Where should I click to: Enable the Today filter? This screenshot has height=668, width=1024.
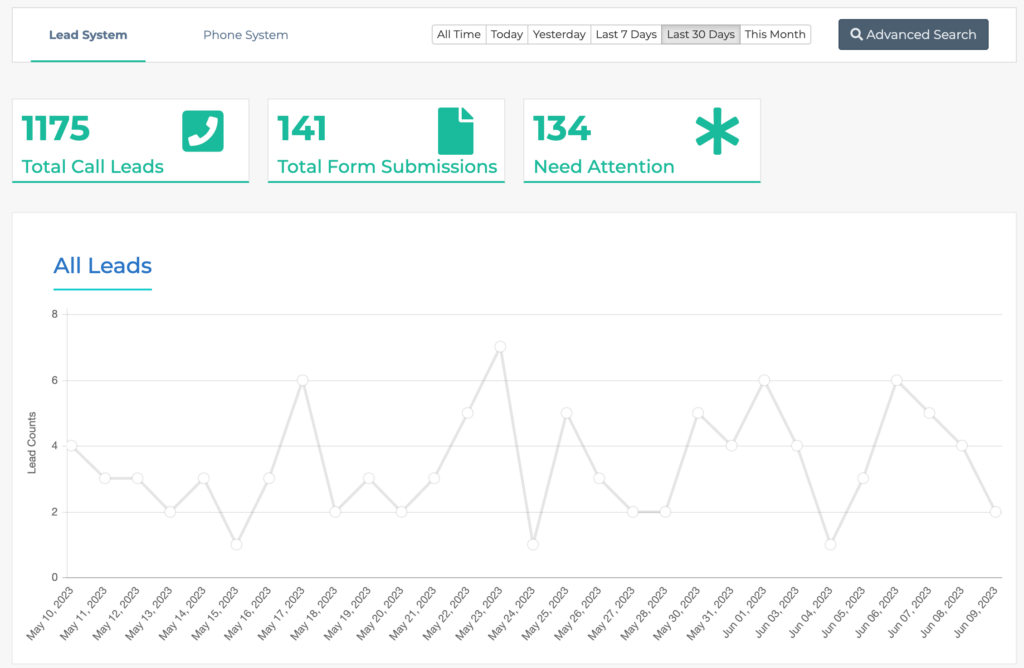(x=506, y=33)
